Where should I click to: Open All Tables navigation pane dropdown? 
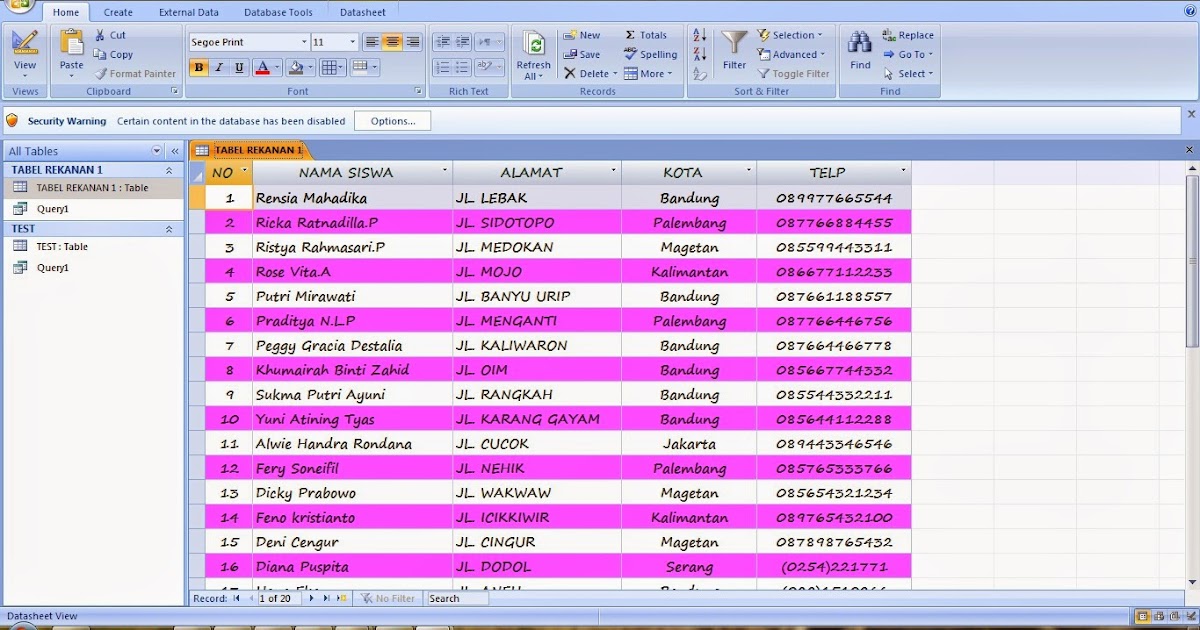tap(157, 151)
